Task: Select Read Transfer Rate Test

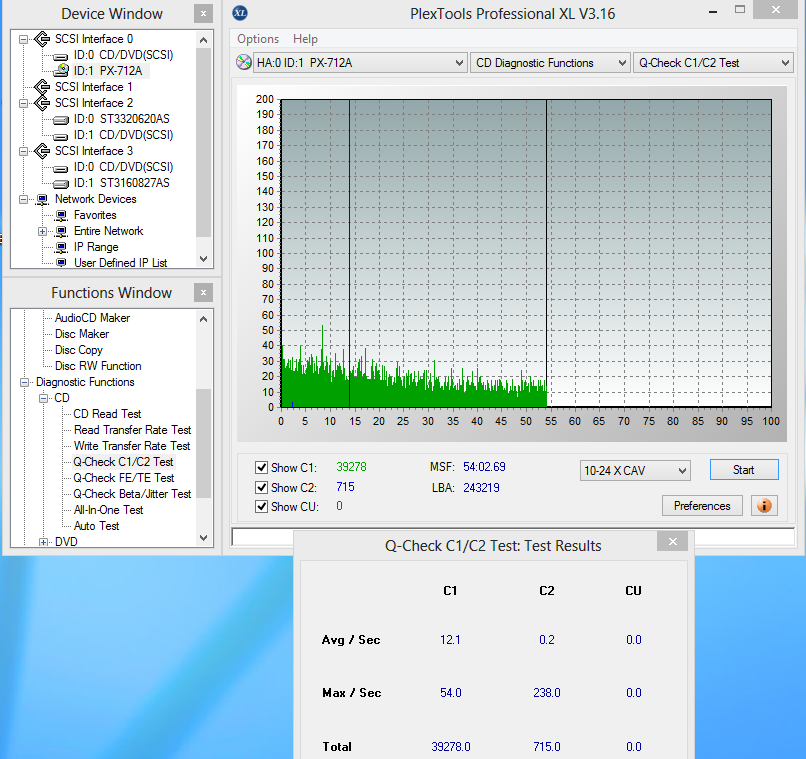Action: (132, 430)
